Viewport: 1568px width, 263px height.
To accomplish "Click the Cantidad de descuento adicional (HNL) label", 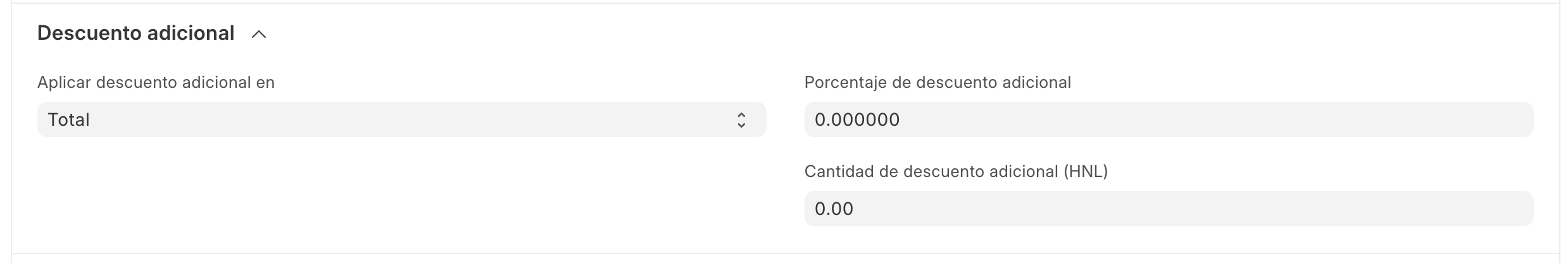I will (x=955, y=171).
